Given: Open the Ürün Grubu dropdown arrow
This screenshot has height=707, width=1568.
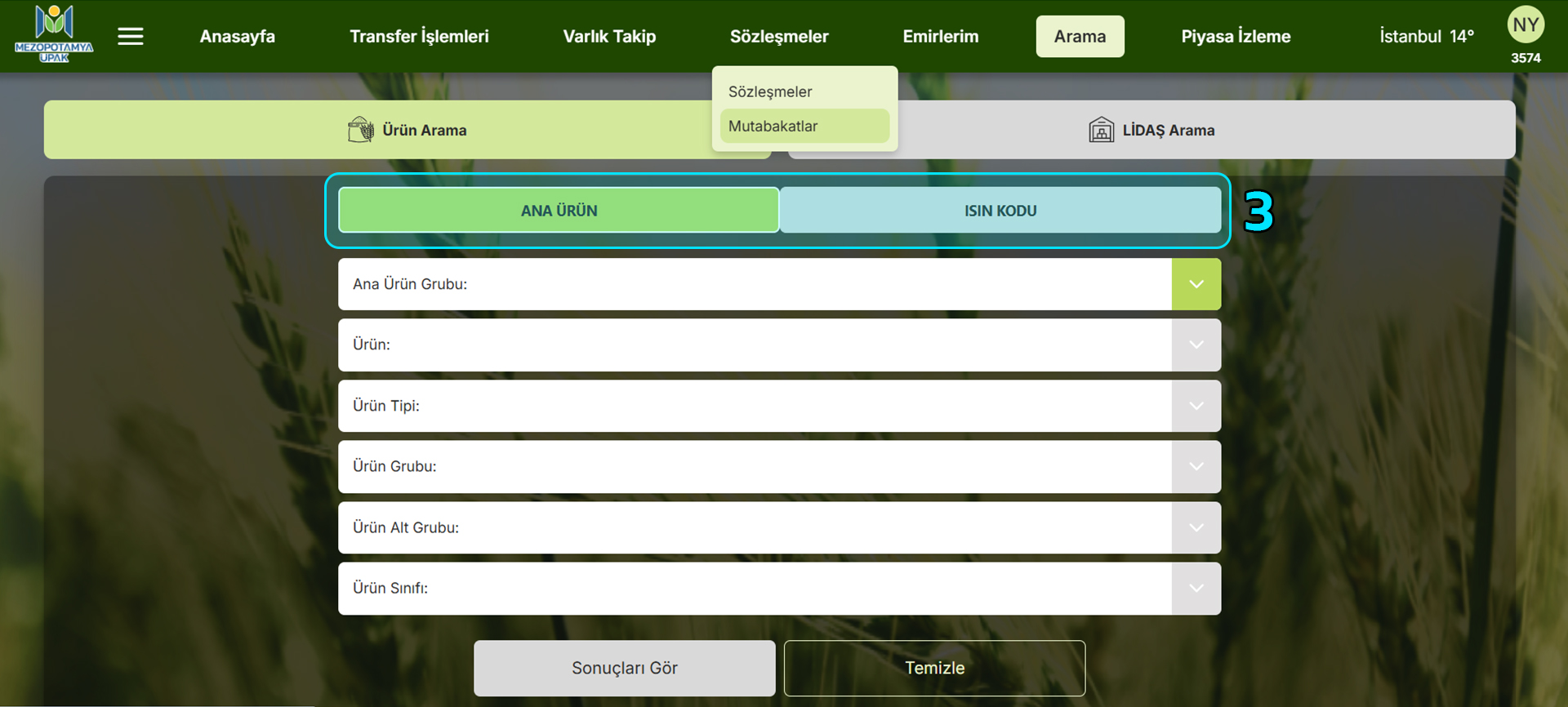Looking at the screenshot, I should click(x=1196, y=466).
